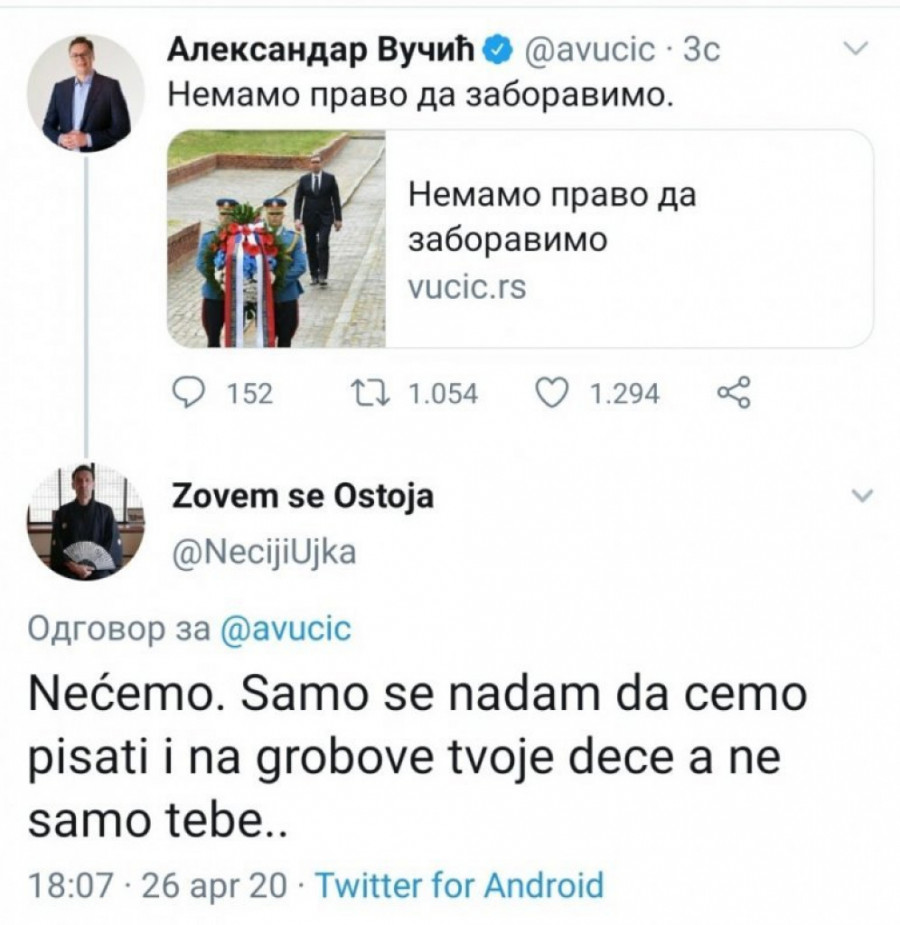Screen dimensions: 900x925
Task: Click the share icon under the top tweet
Action: [734, 393]
